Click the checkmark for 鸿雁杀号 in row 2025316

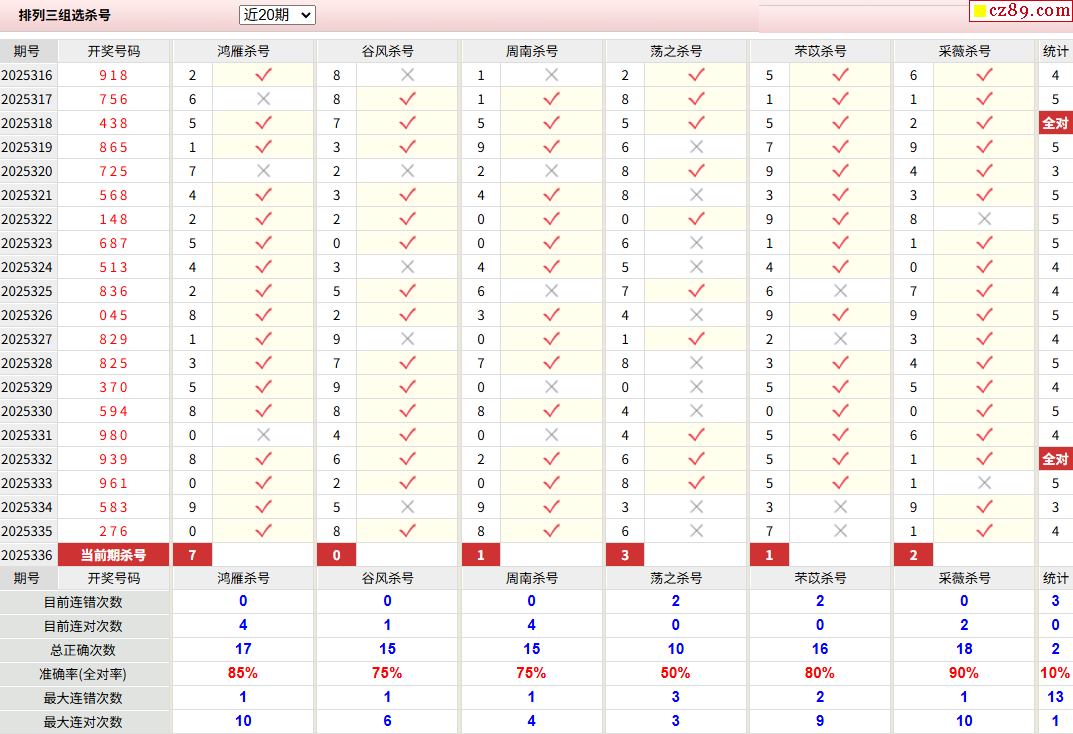click(x=263, y=75)
